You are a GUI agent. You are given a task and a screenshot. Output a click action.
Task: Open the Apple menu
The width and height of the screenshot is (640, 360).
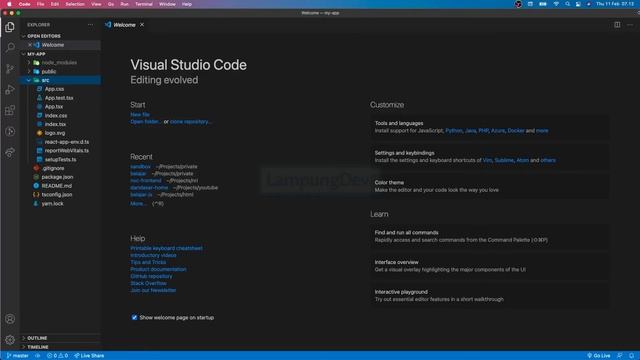pos(9,4)
